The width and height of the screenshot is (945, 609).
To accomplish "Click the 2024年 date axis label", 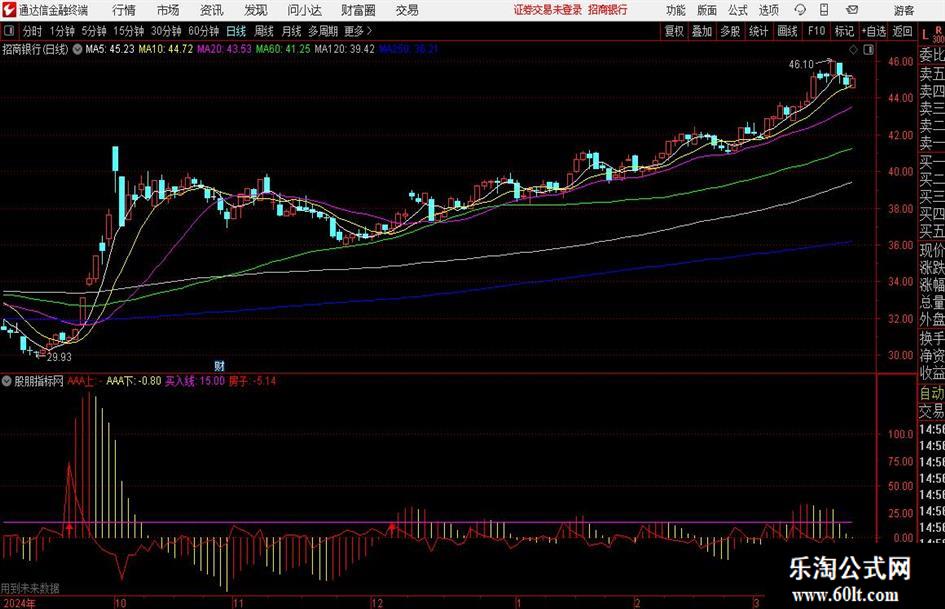I will click(x=18, y=603).
